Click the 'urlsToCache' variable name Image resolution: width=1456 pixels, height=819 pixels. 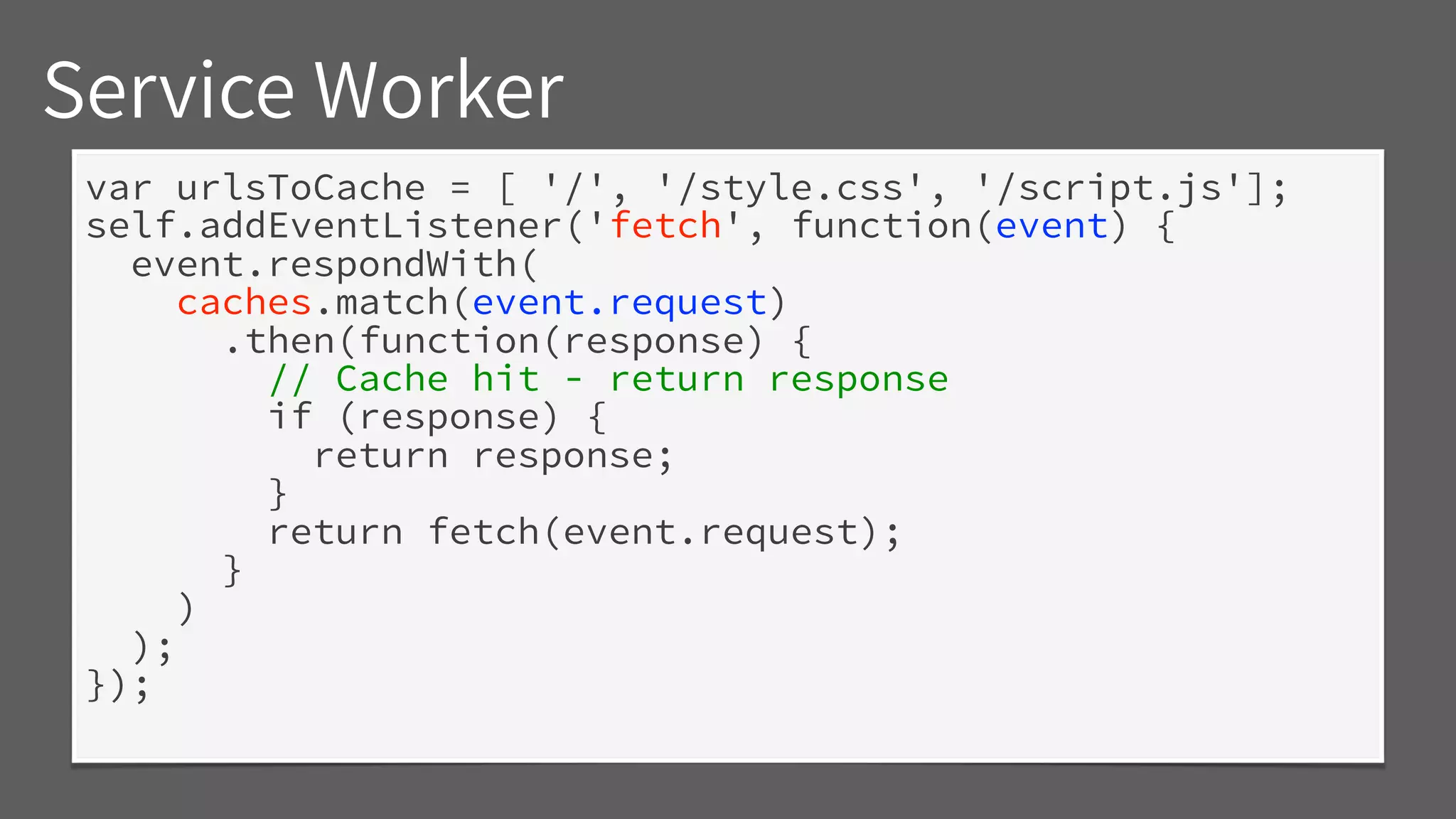tap(301, 188)
